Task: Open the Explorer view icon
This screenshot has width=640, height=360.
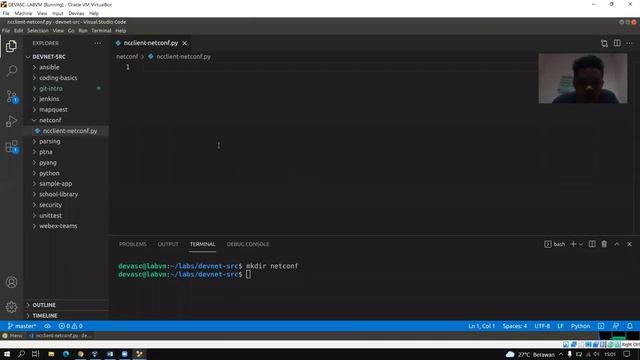Action: (x=11, y=46)
